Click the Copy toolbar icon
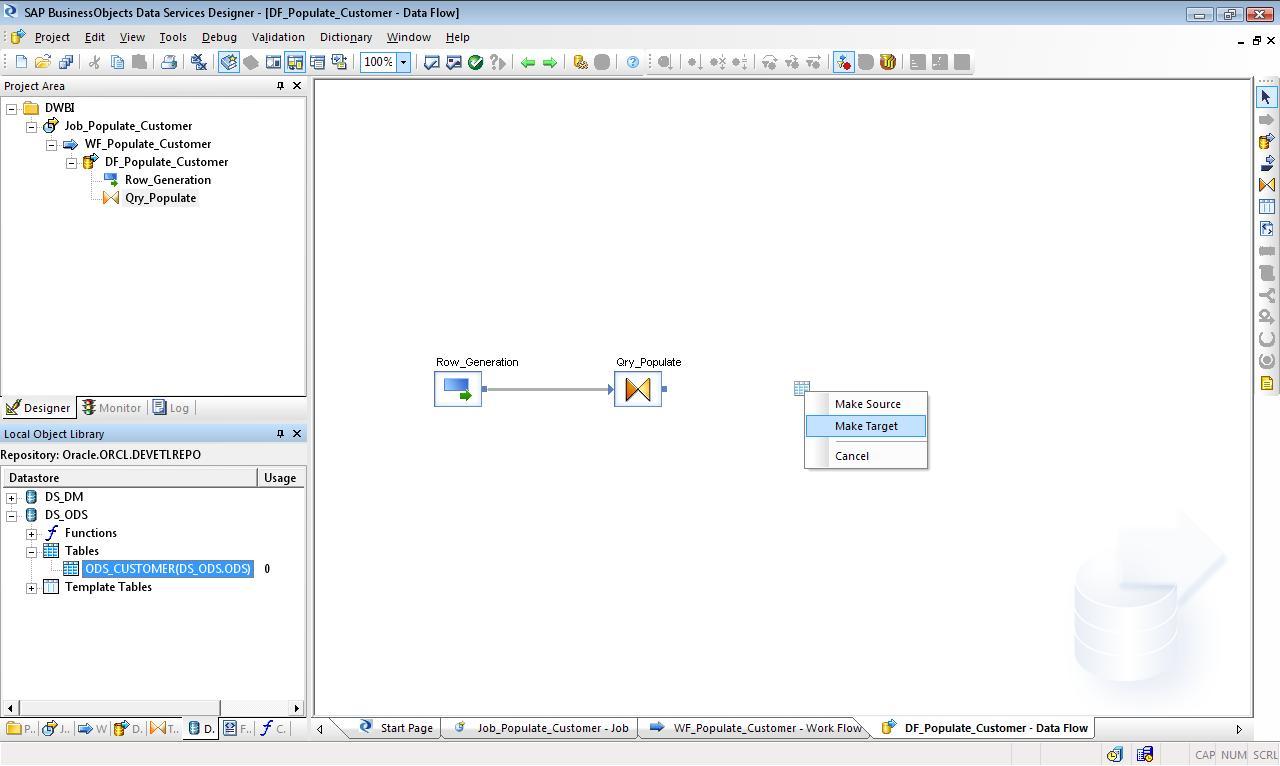This screenshot has height=766, width=1280. (x=117, y=62)
